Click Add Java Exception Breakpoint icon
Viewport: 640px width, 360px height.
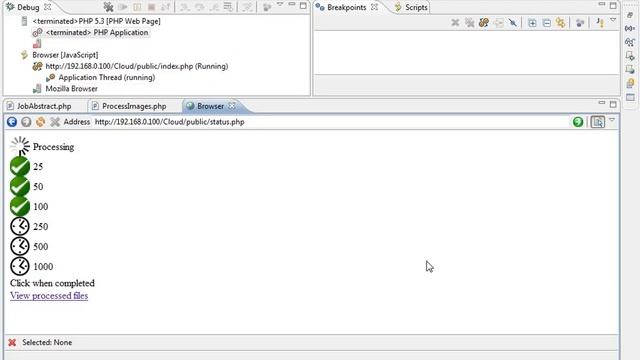point(600,22)
